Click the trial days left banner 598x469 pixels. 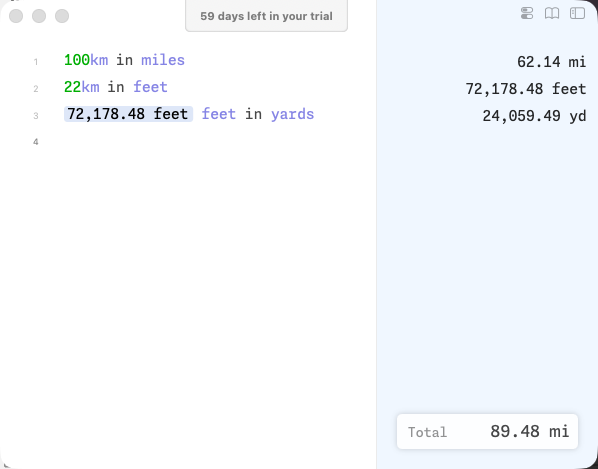click(266, 16)
